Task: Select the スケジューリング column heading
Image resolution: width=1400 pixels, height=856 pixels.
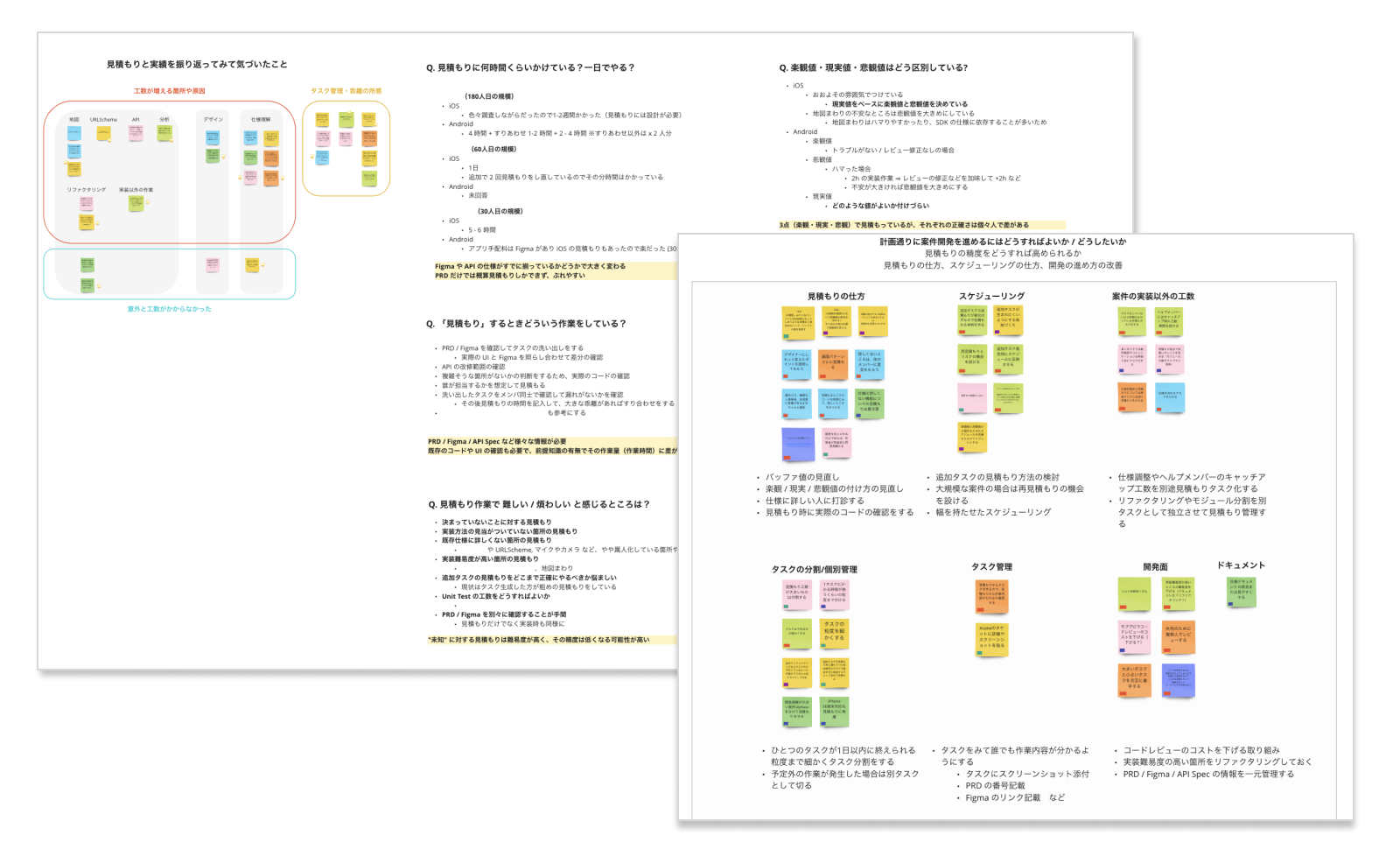Action: pos(992,297)
